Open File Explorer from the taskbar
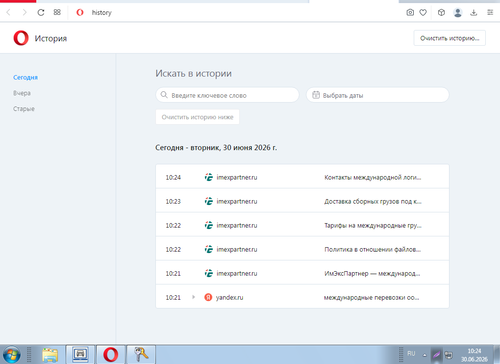 click(50, 354)
